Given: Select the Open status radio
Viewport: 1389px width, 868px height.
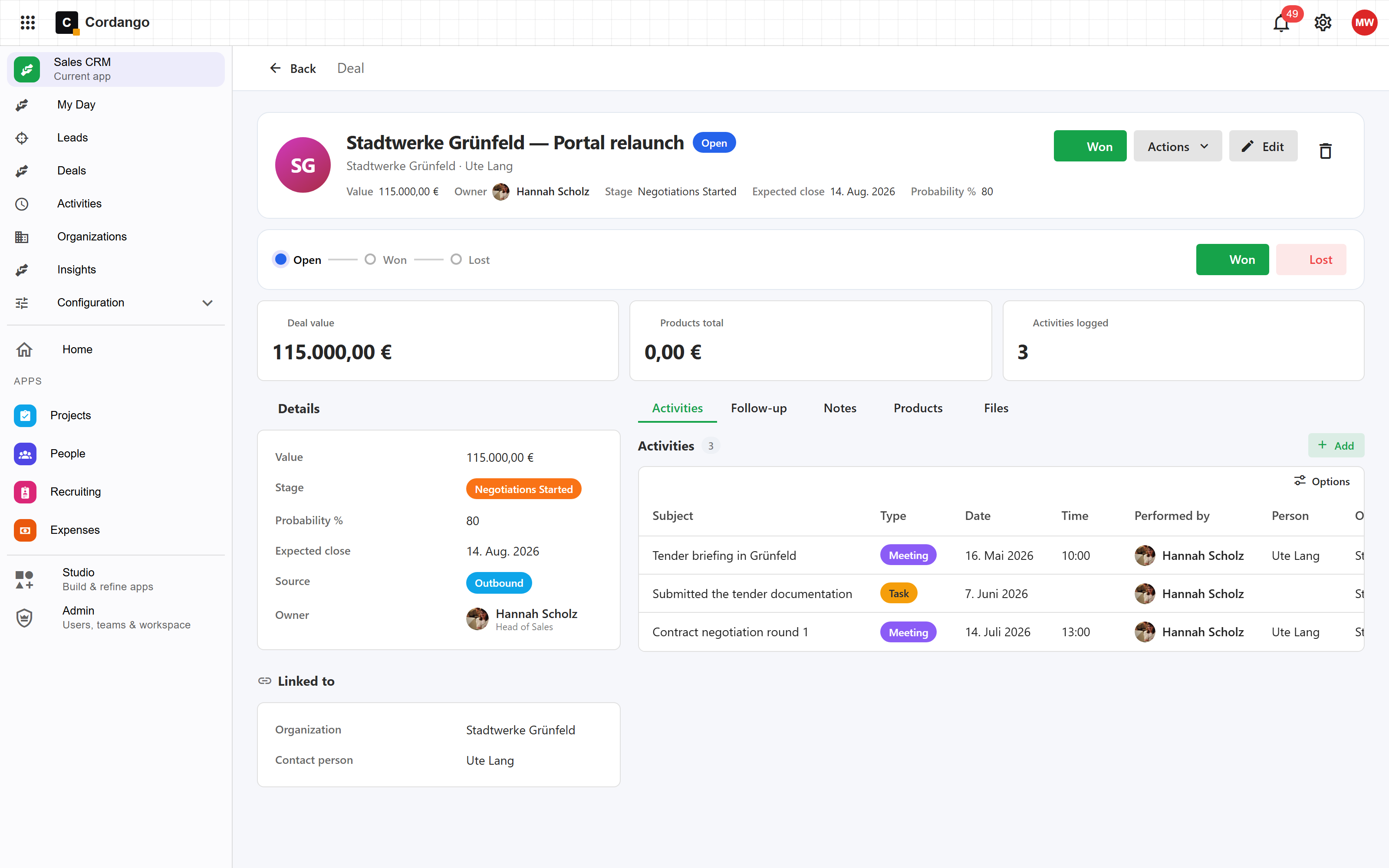Looking at the screenshot, I should [x=281, y=260].
